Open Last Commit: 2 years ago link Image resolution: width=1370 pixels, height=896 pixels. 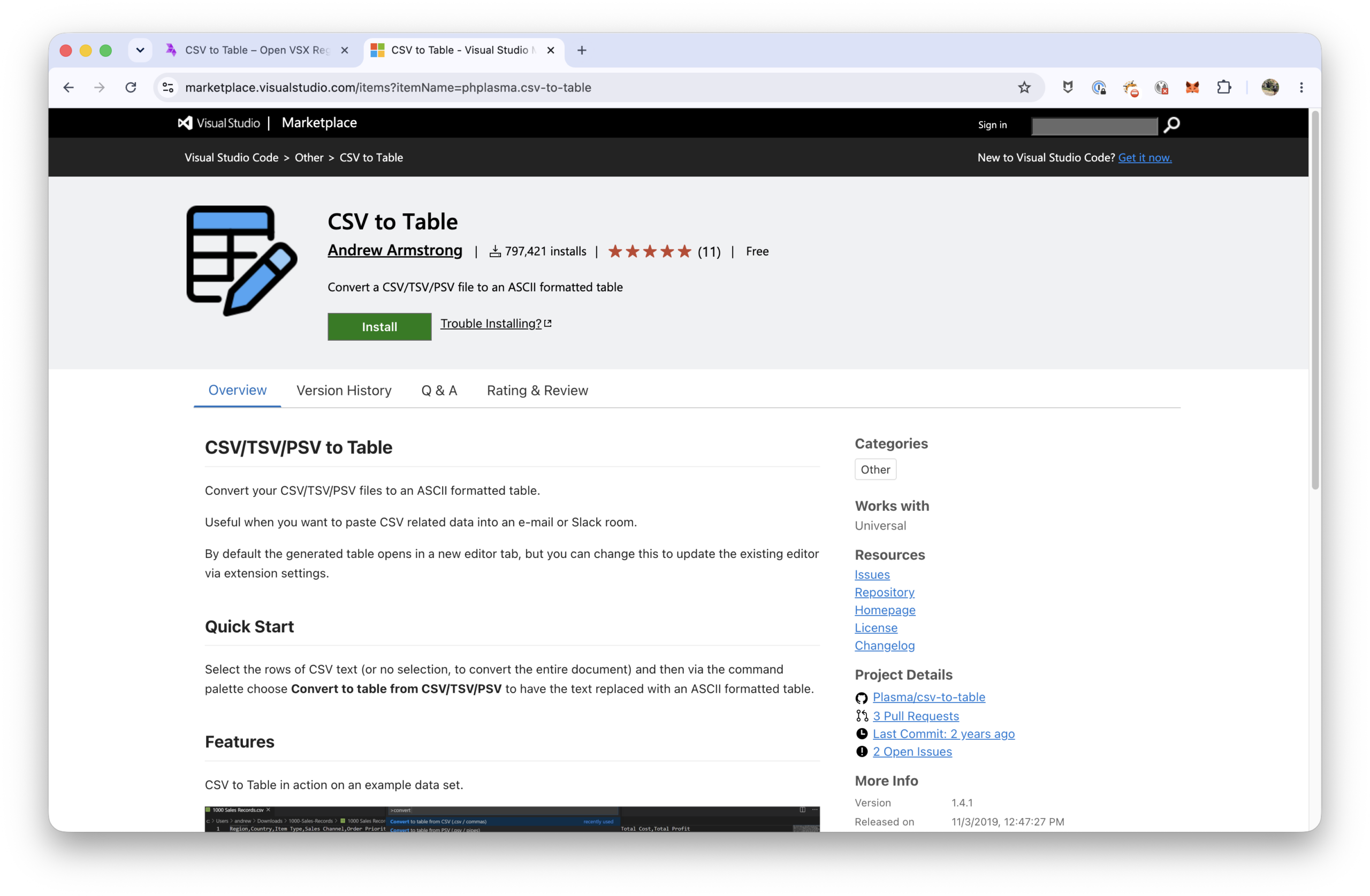pos(943,734)
